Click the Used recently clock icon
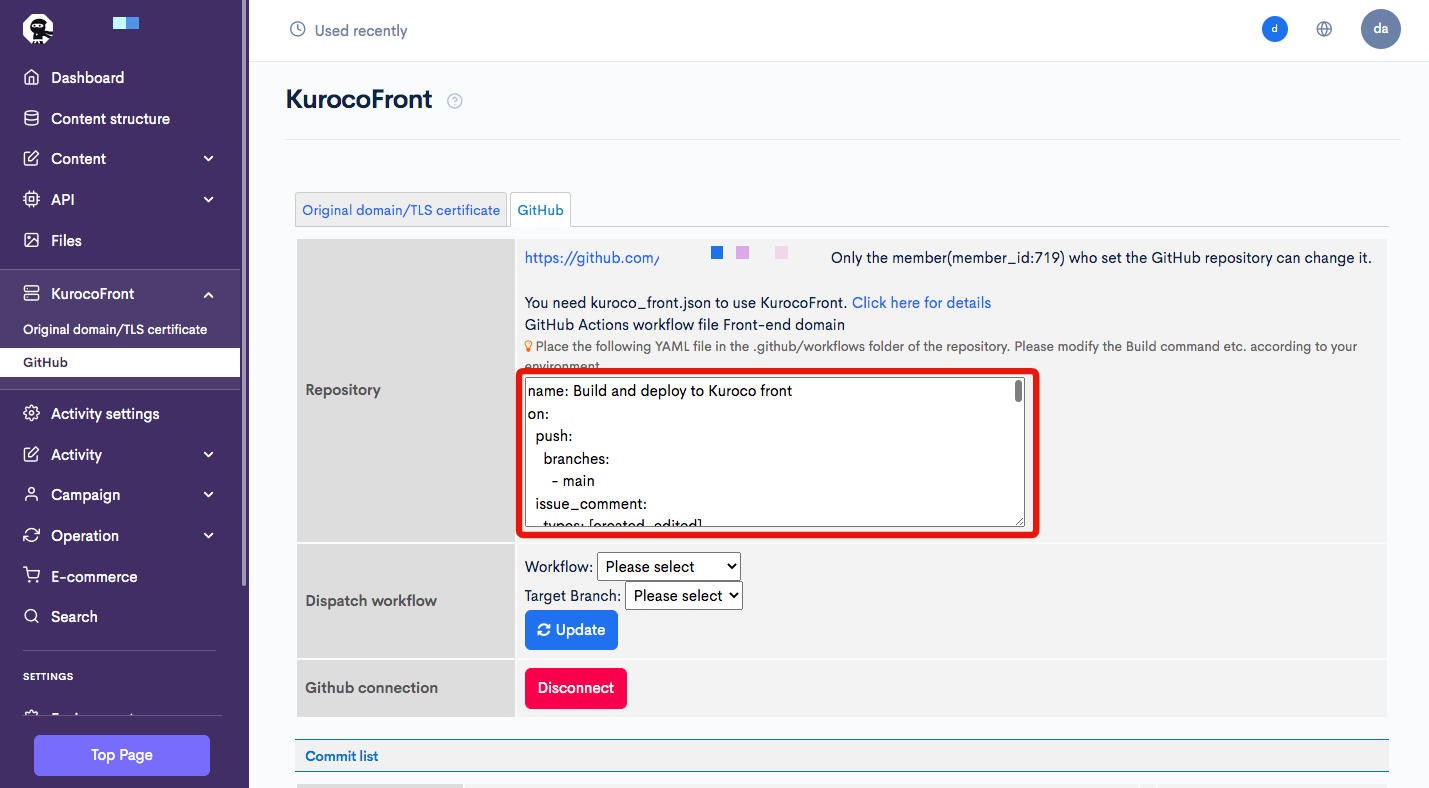The width and height of the screenshot is (1429, 788). pos(297,30)
